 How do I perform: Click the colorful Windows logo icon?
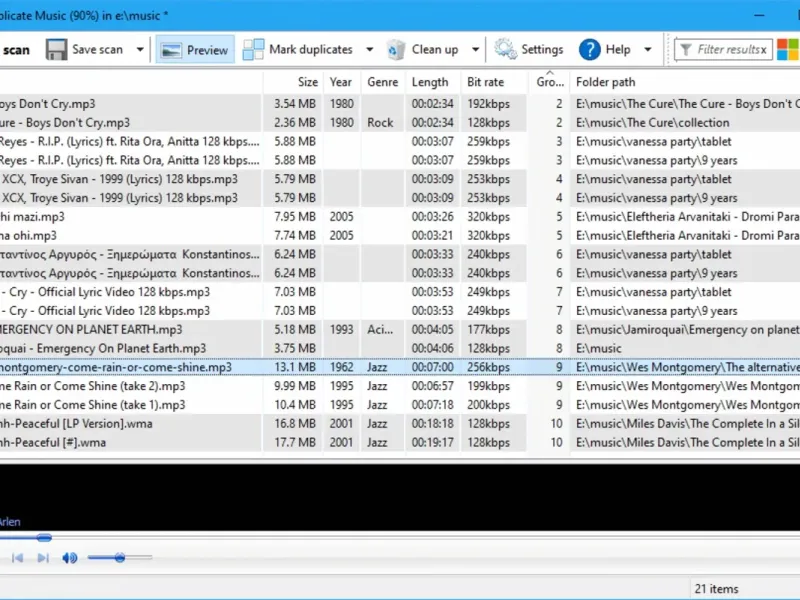coord(787,49)
